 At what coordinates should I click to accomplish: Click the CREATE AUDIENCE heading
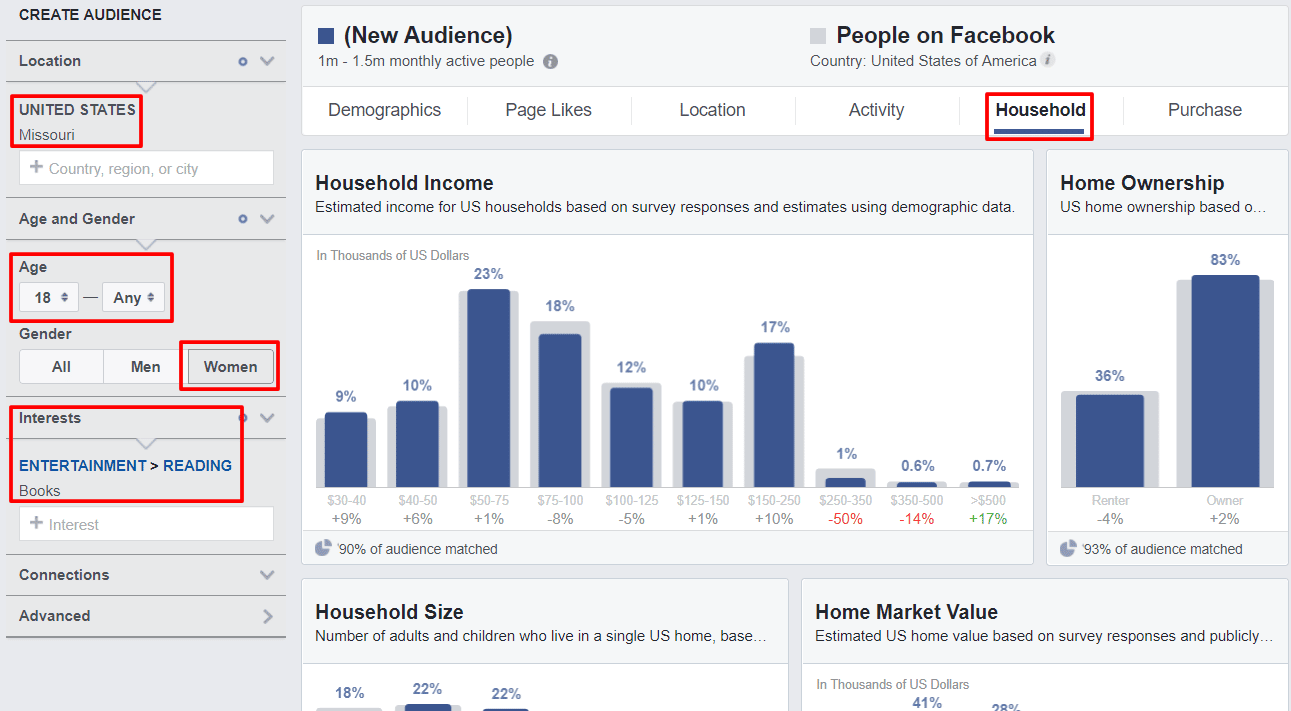click(90, 15)
